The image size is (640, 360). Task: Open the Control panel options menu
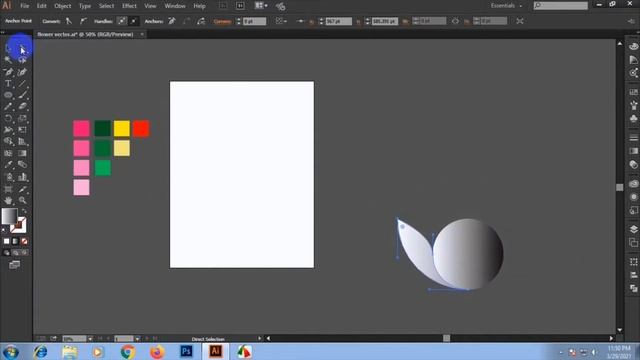click(x=631, y=21)
